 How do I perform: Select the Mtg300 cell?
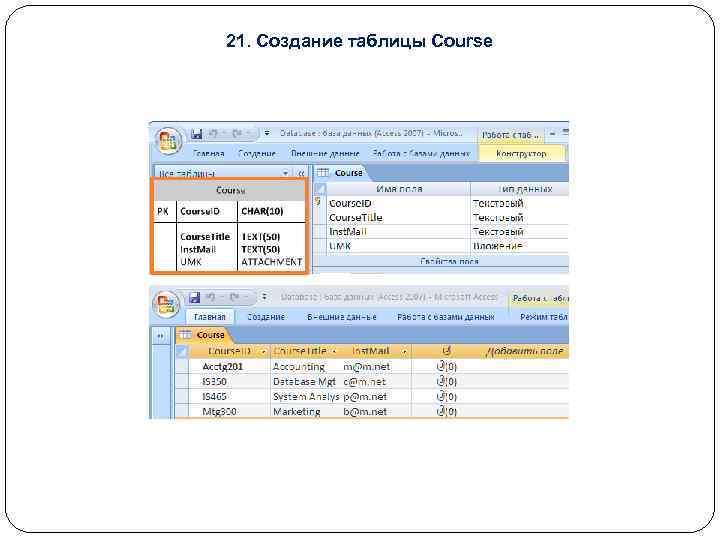click(219, 412)
